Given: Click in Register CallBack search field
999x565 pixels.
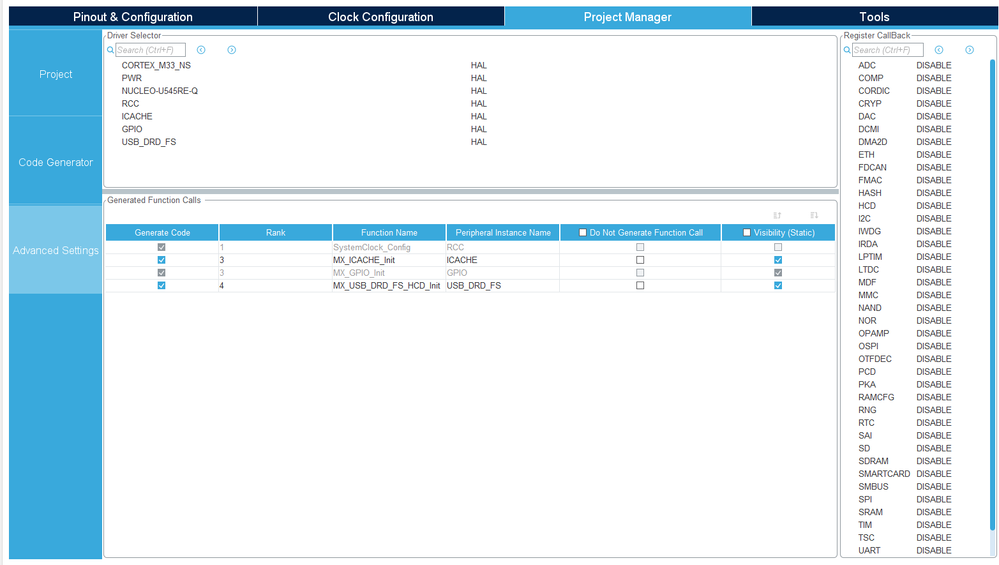Looking at the screenshot, I should (x=888, y=50).
